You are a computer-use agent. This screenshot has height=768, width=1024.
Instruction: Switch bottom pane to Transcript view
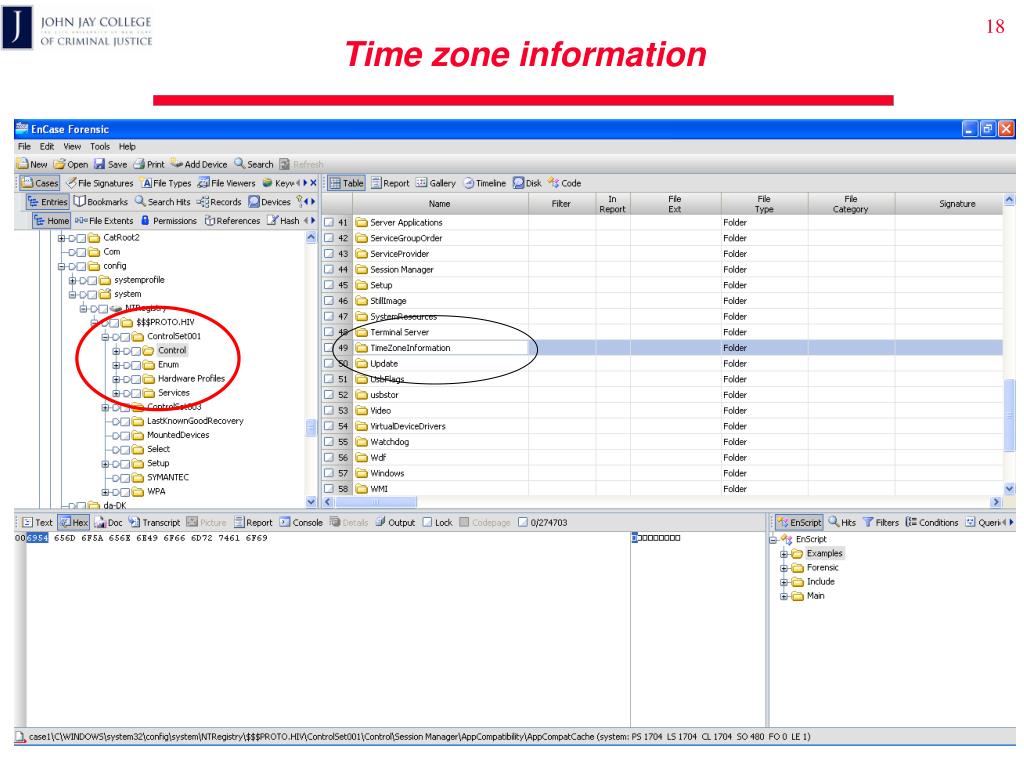point(154,522)
